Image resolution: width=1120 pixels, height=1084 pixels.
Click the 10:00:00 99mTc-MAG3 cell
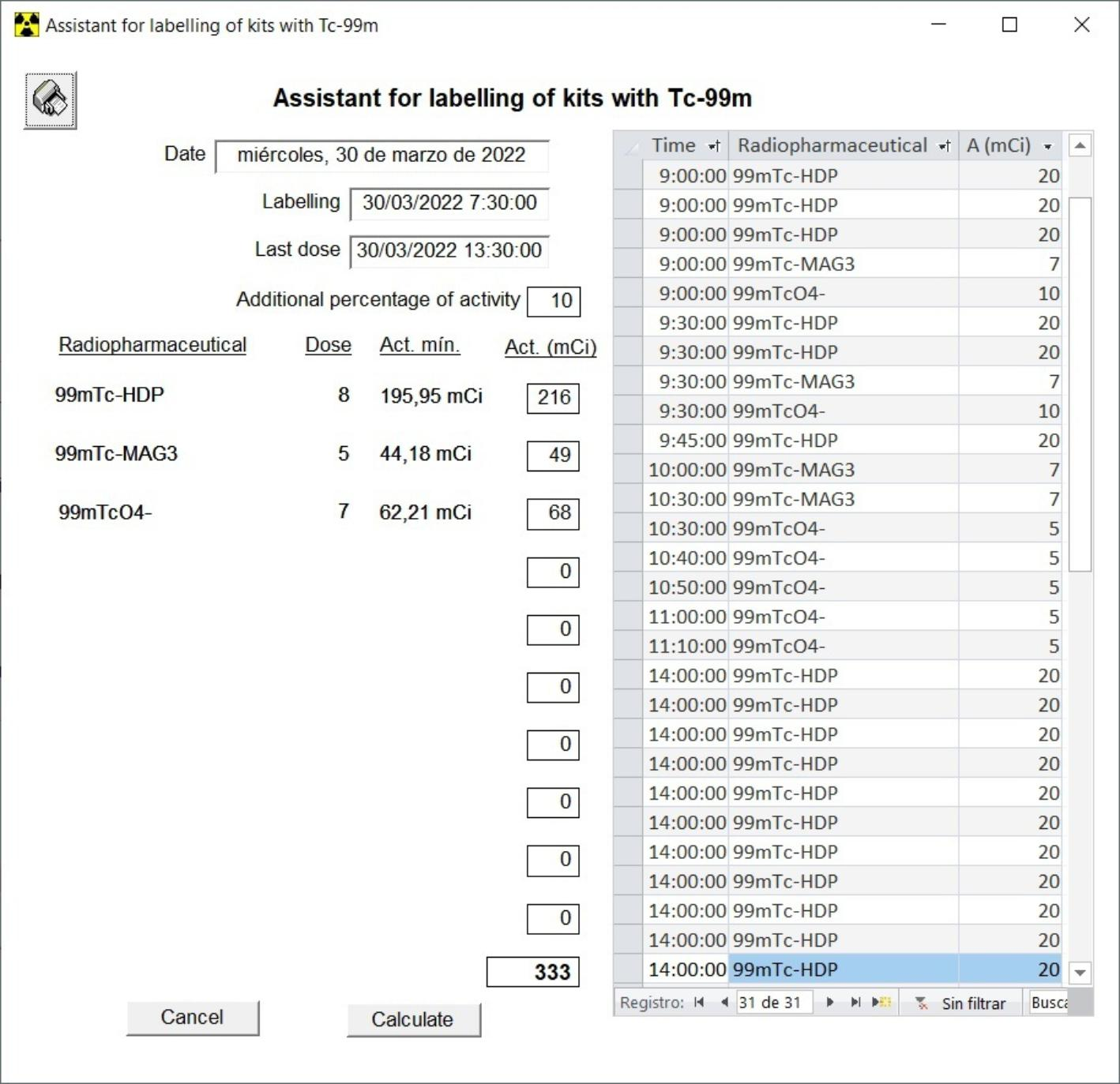[844, 470]
